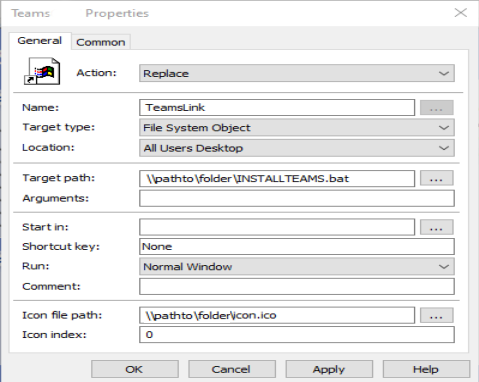Screen dimensions: 479x382
Task: Click the Icon index label
Action: pos(54,334)
